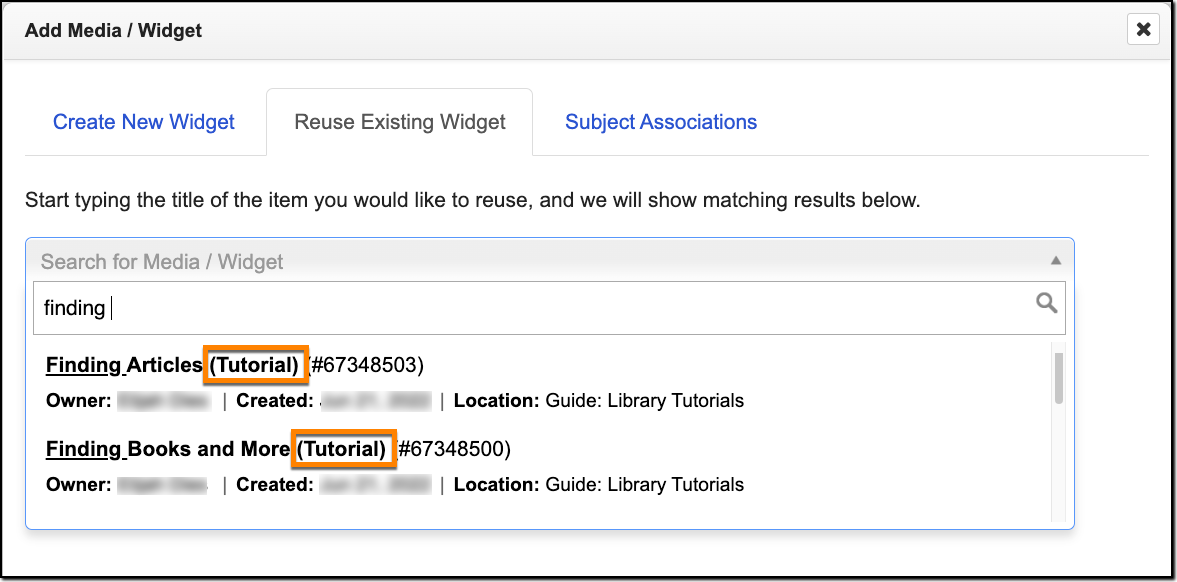Select the Reuse Existing Widget tab

(x=400, y=122)
